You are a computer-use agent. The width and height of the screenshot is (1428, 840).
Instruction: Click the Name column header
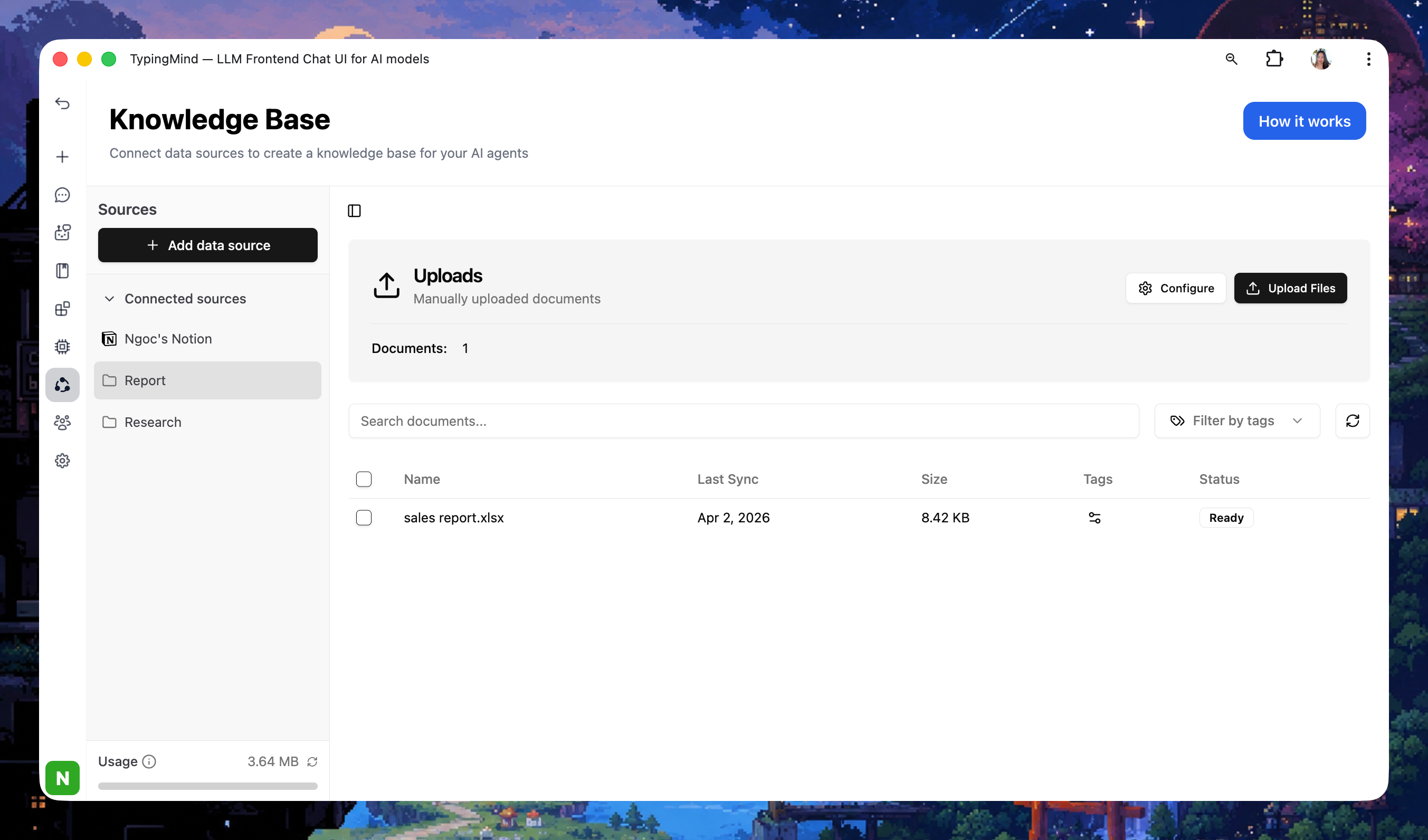click(x=422, y=479)
